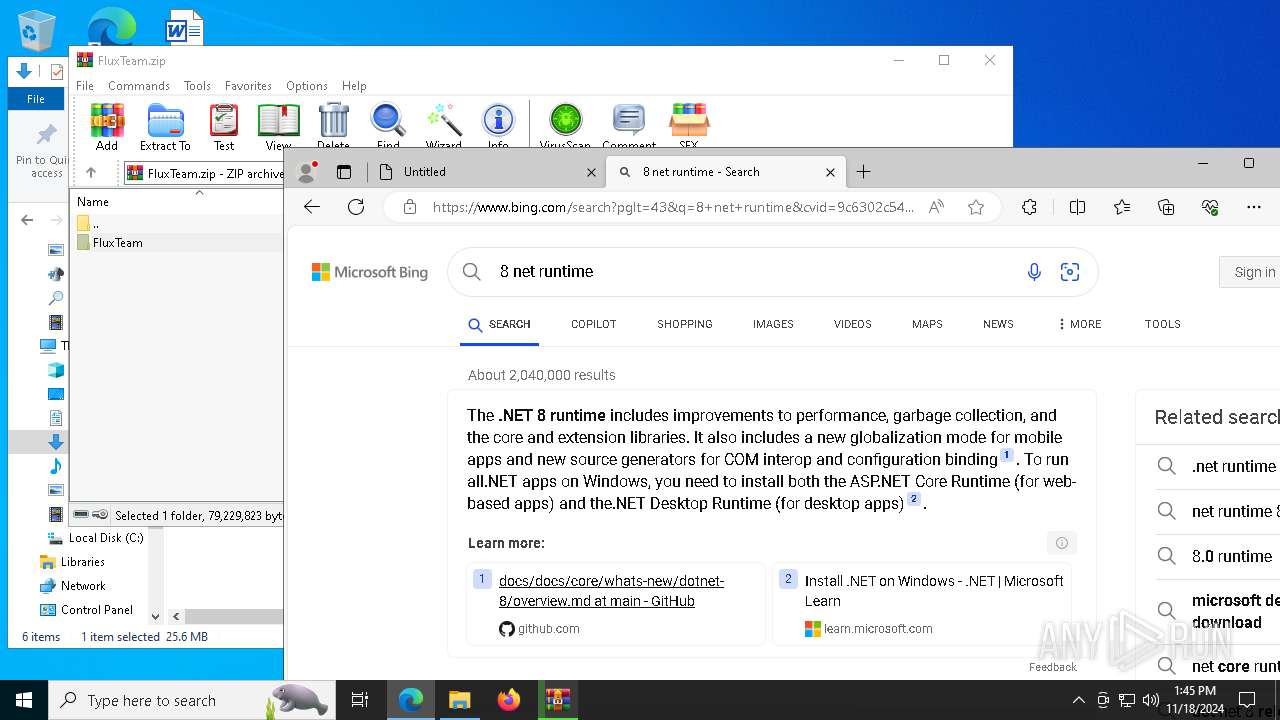Open WinRAR Tools menu
Image resolution: width=1280 pixels, height=720 pixels.
click(197, 86)
